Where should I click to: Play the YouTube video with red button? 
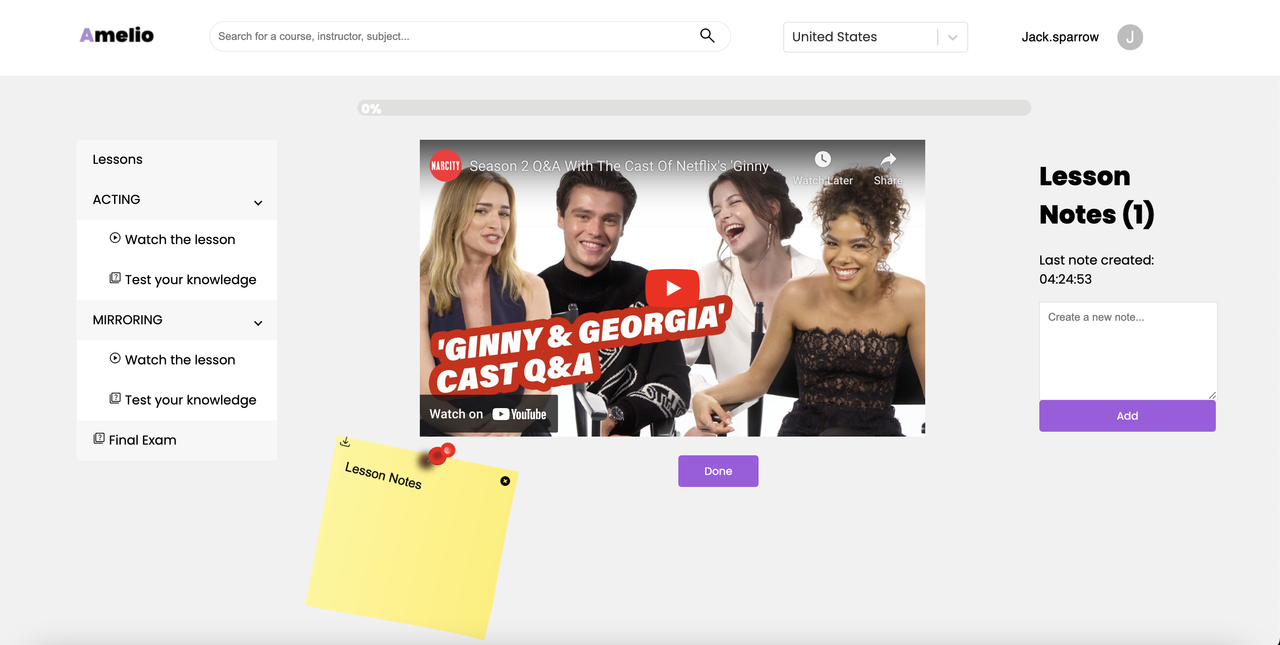click(672, 288)
